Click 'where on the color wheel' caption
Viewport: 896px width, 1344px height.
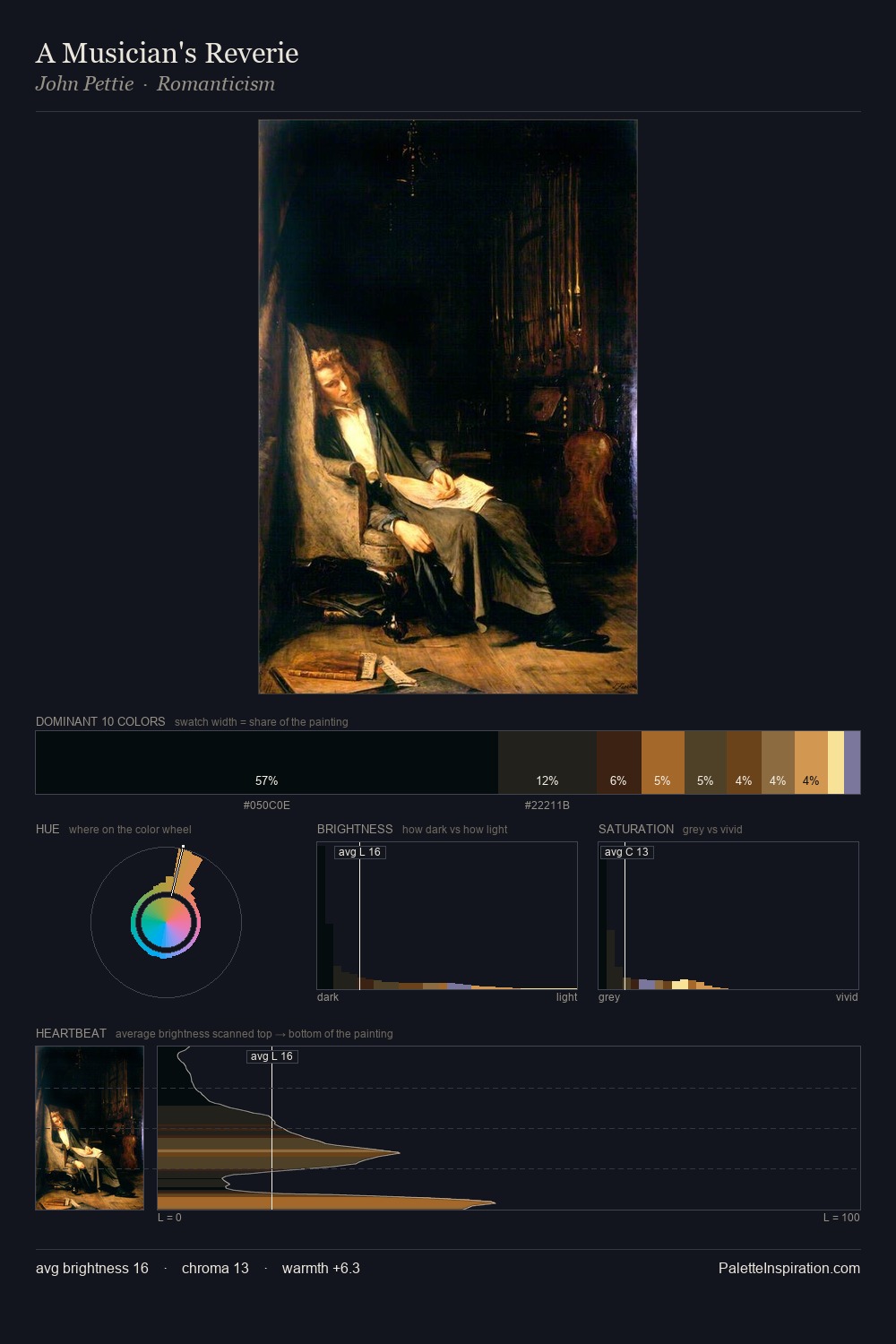(x=130, y=830)
